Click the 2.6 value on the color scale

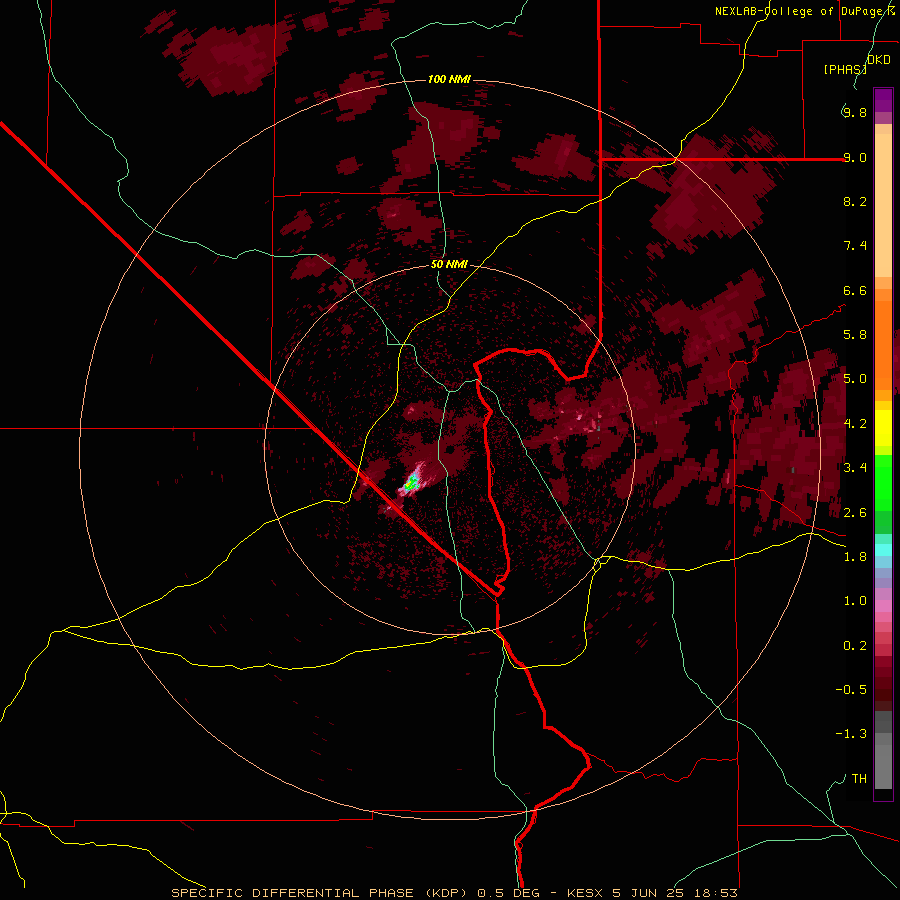[x=855, y=513]
